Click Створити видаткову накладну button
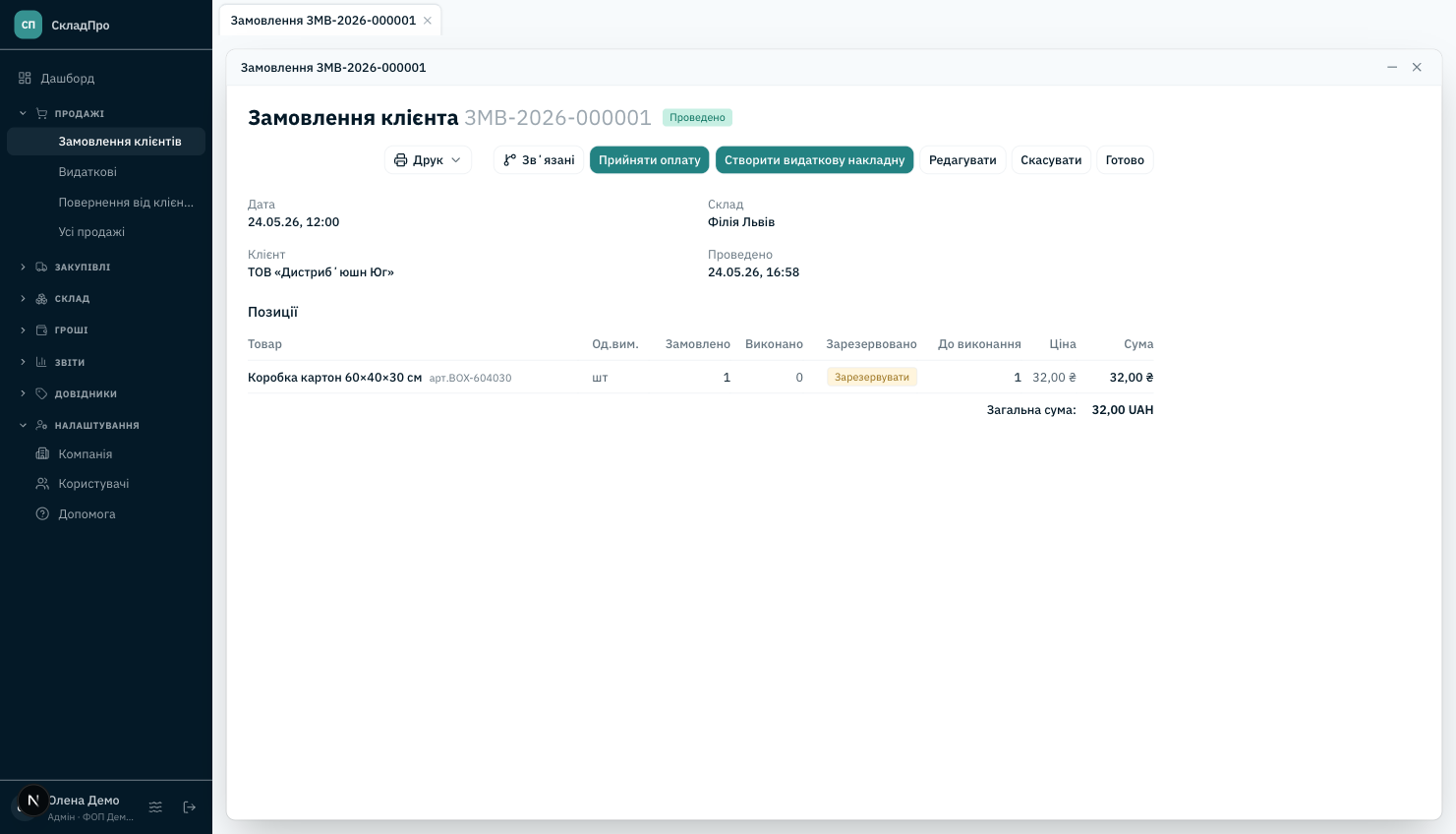The height and width of the screenshot is (834, 1456). pos(815,160)
